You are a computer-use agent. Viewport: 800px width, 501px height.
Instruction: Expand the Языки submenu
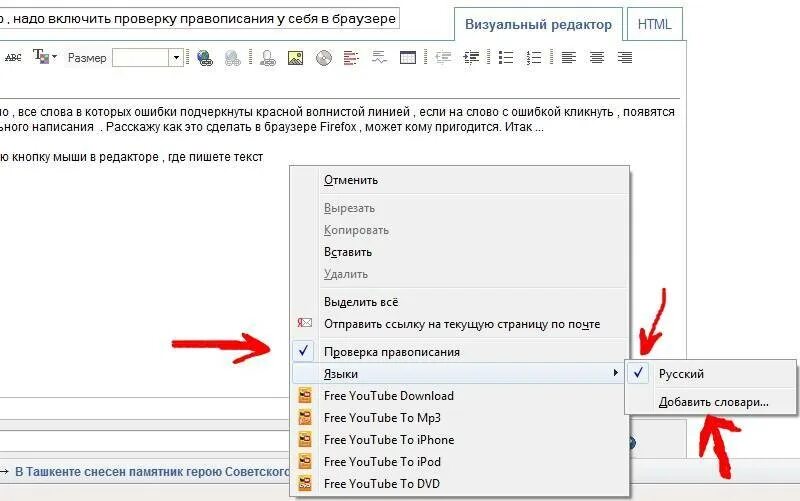click(x=458, y=374)
